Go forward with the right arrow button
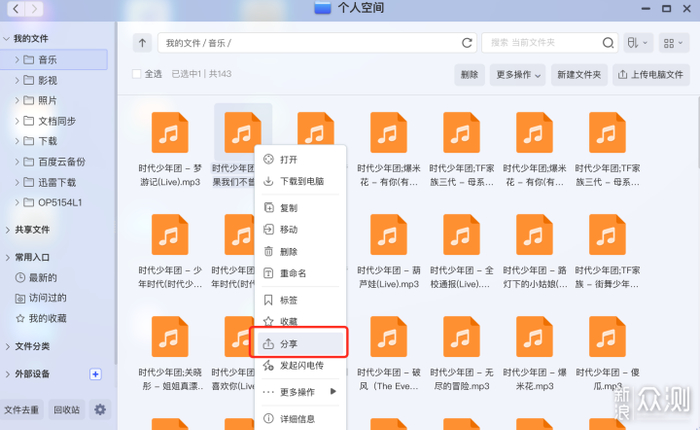The width and height of the screenshot is (700, 430). pyautogui.click(x=34, y=8)
